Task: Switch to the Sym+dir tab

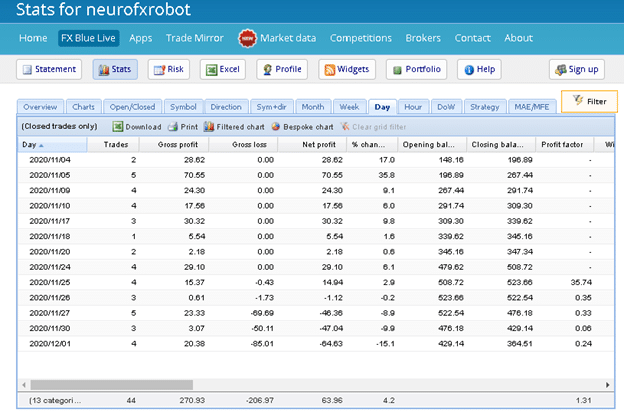Action: click(271, 107)
